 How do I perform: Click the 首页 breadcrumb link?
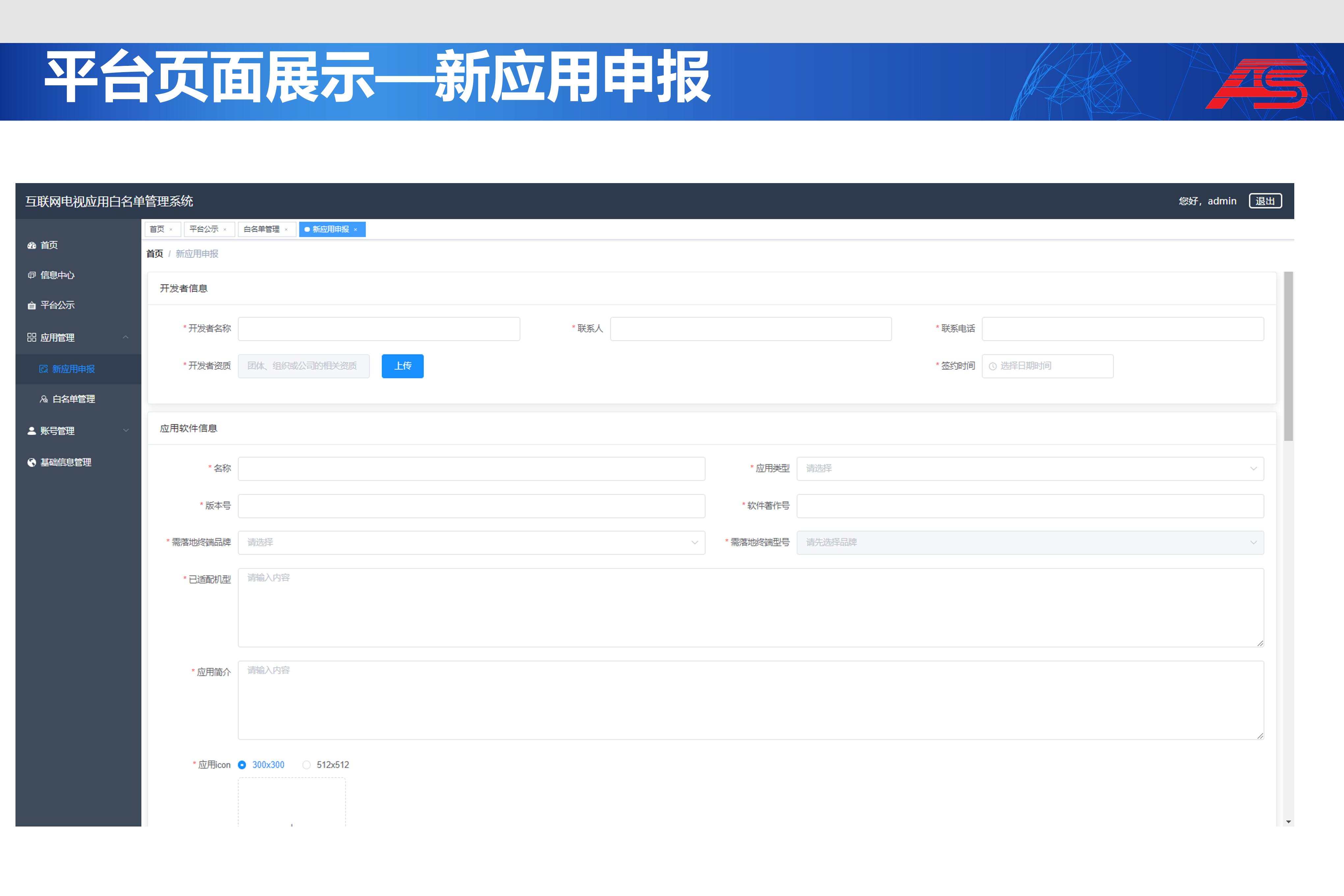tap(154, 254)
